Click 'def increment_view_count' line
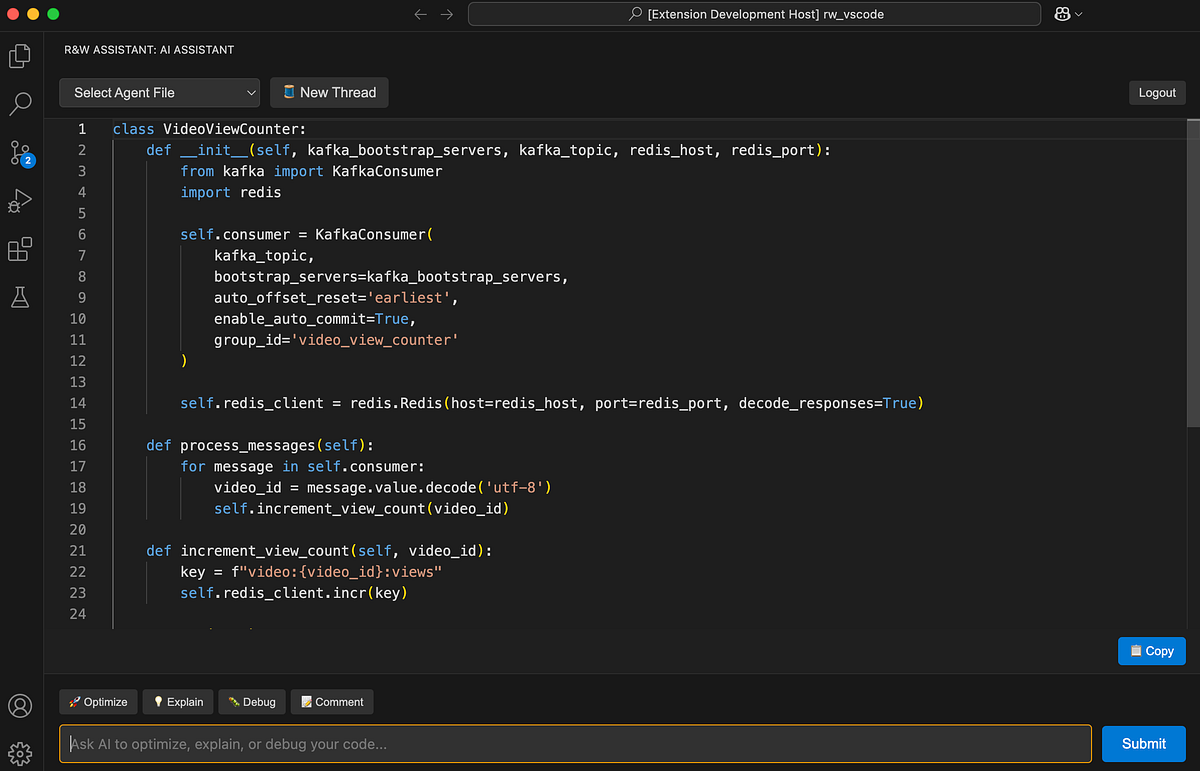 point(319,551)
